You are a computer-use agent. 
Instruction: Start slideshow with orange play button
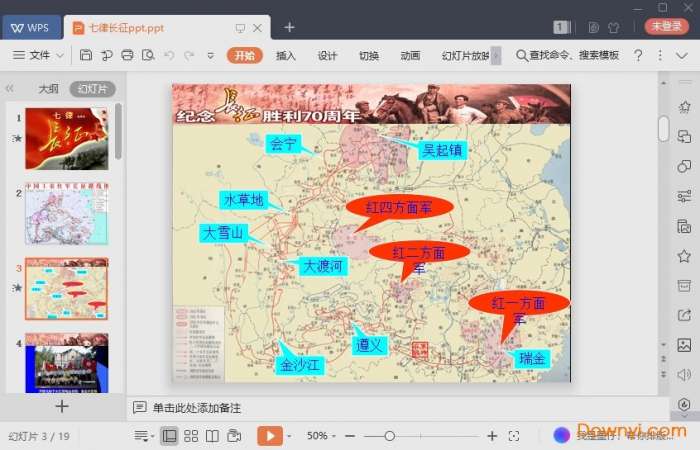tap(270, 436)
